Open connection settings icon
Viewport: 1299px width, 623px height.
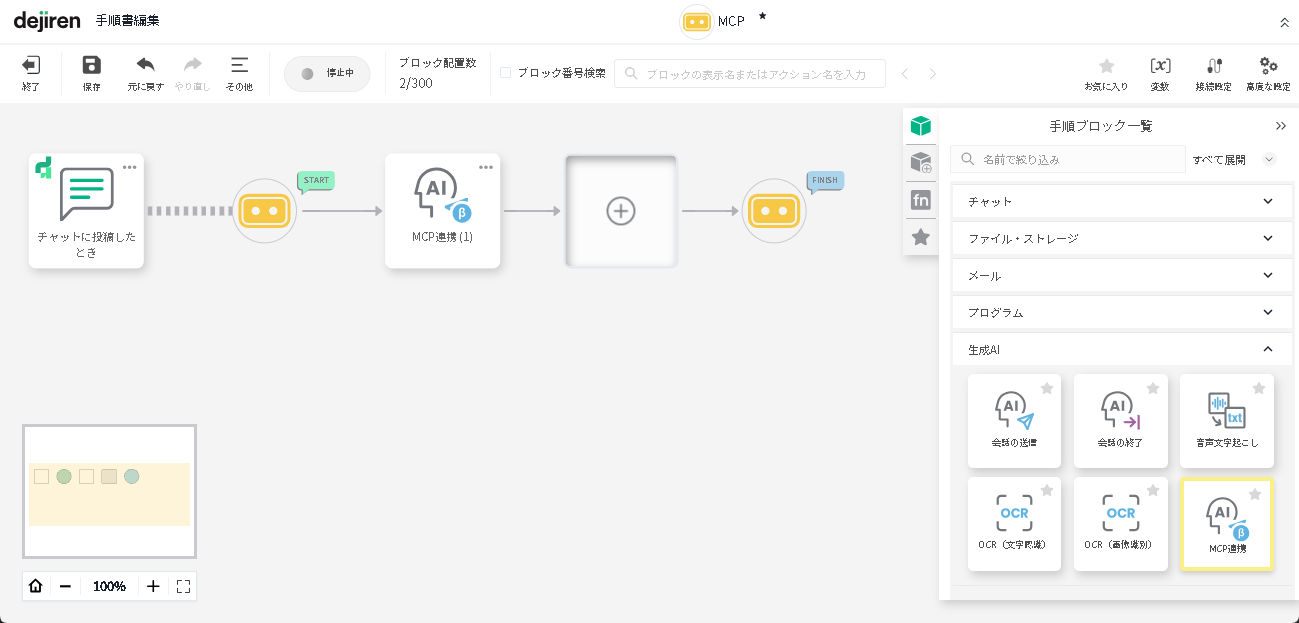[x=1214, y=66]
